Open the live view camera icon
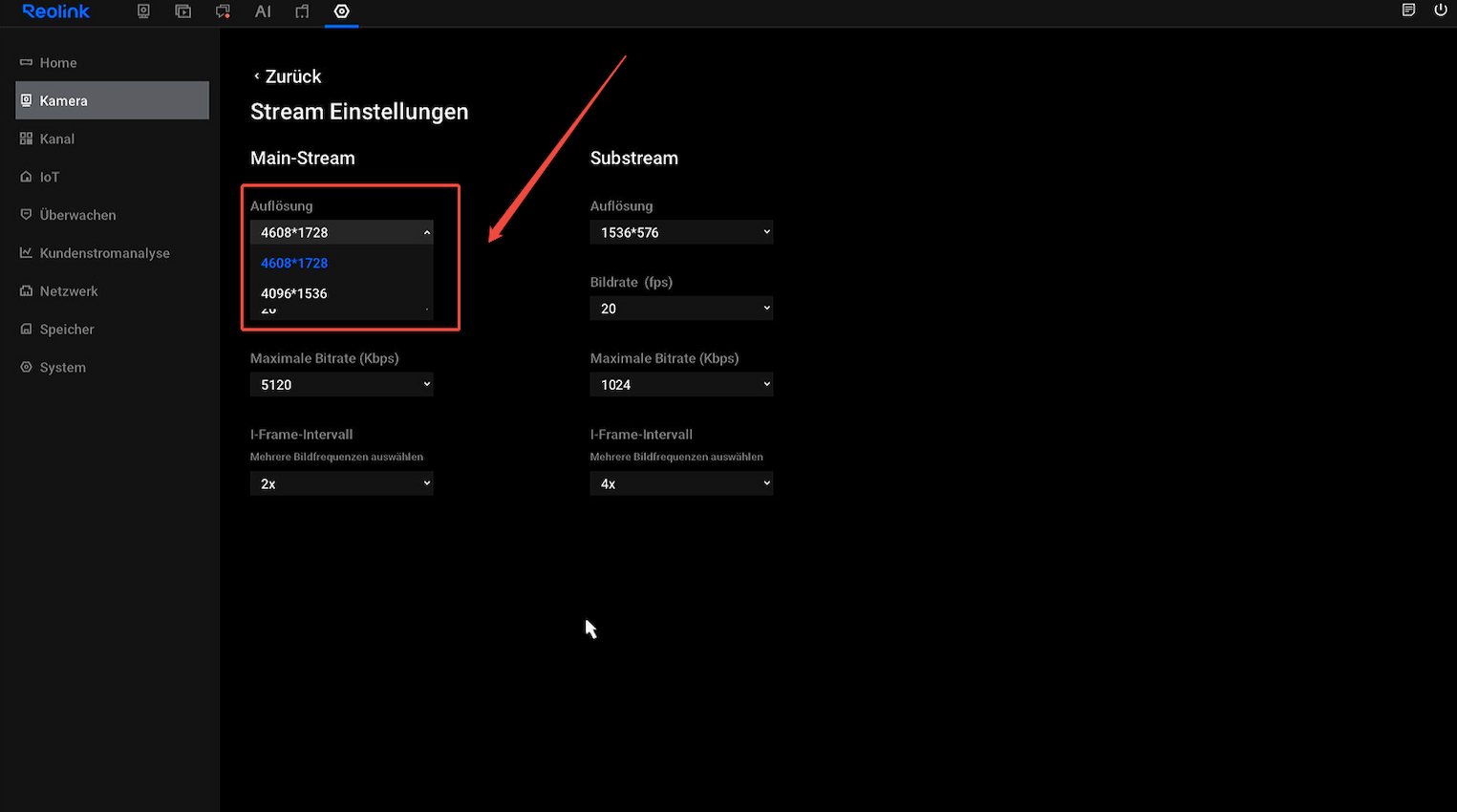Image resolution: width=1457 pixels, height=812 pixels. click(x=143, y=11)
